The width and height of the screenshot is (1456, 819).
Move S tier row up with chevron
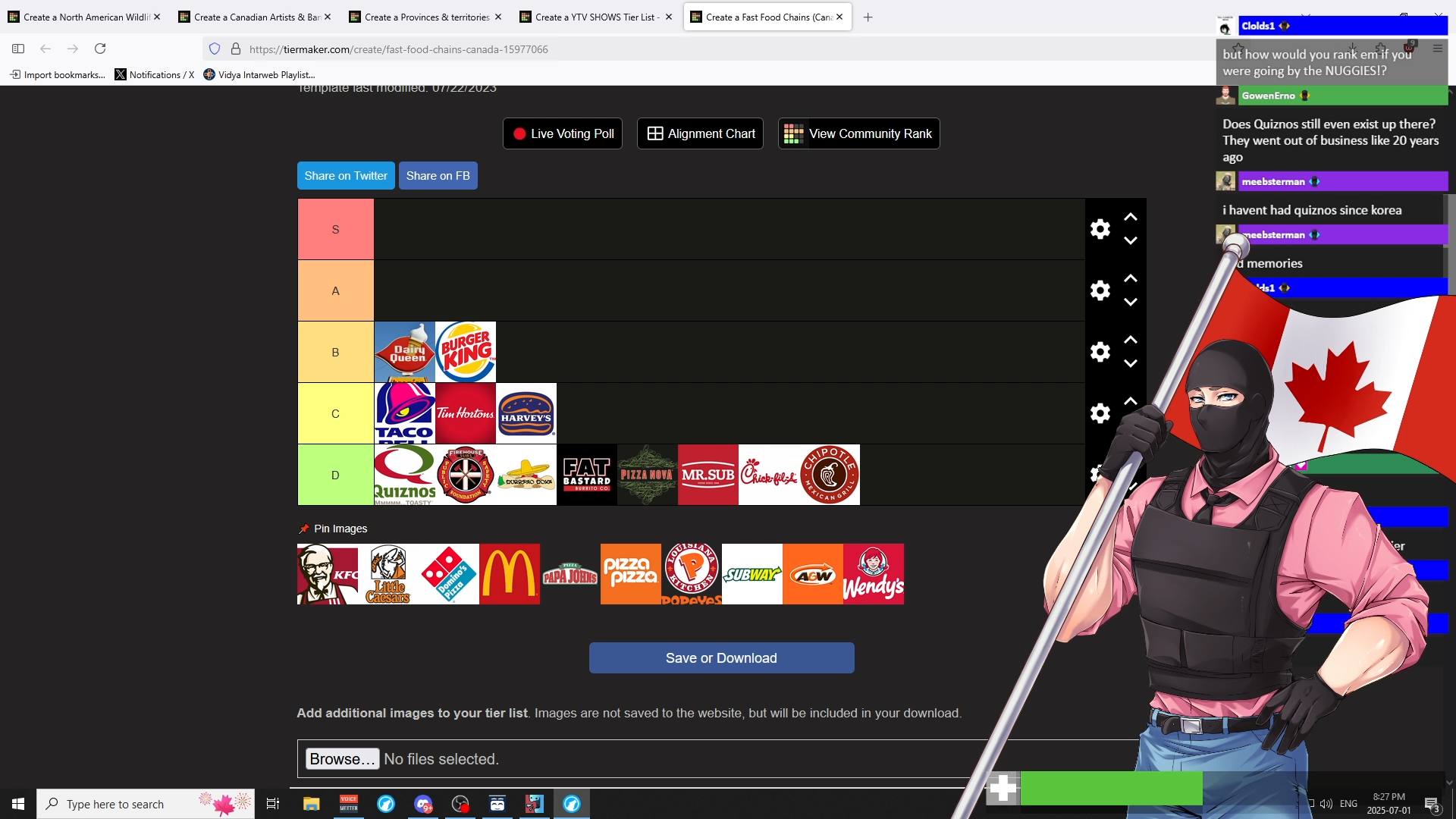1130,217
